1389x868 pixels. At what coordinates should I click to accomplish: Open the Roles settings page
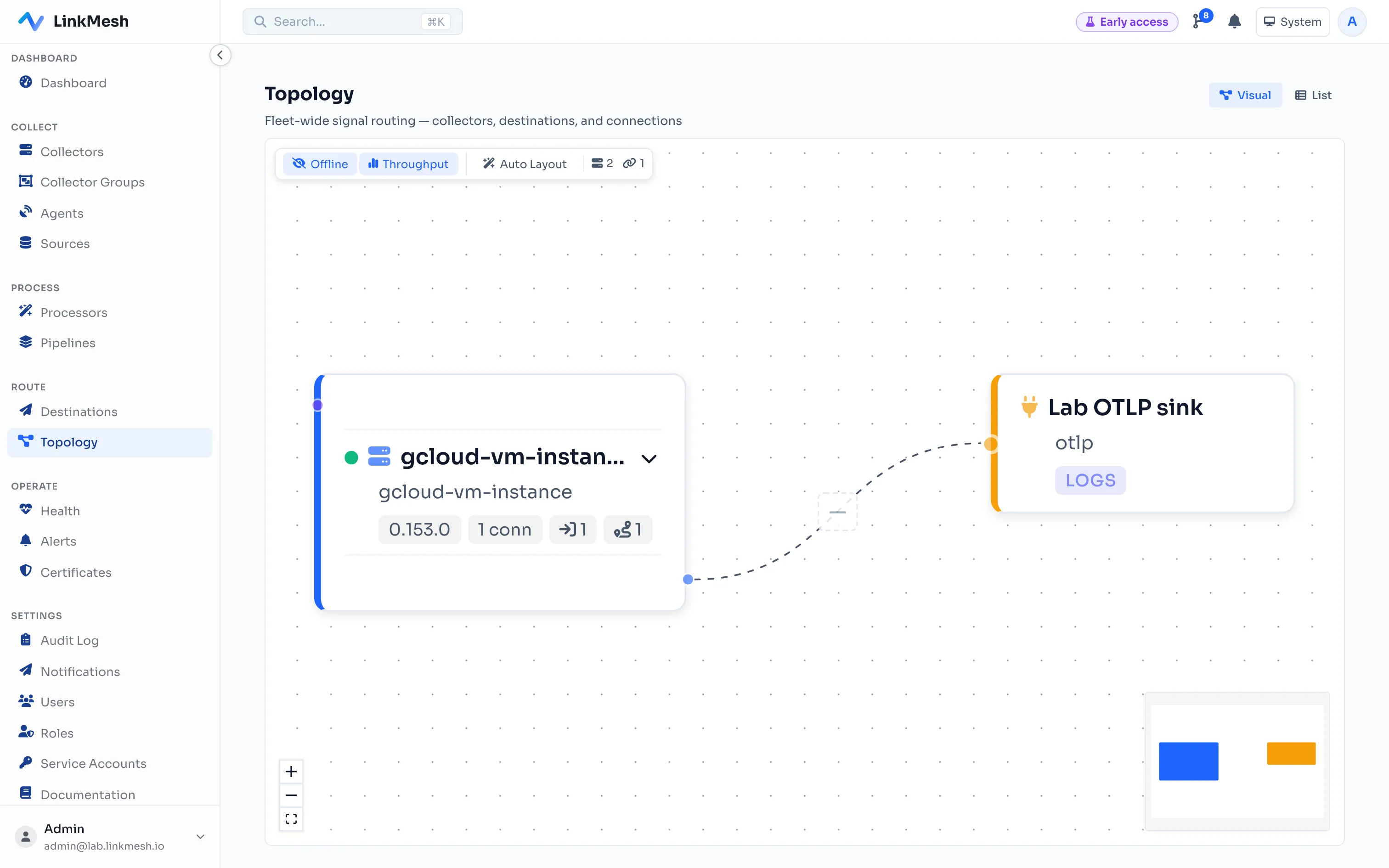point(110,733)
